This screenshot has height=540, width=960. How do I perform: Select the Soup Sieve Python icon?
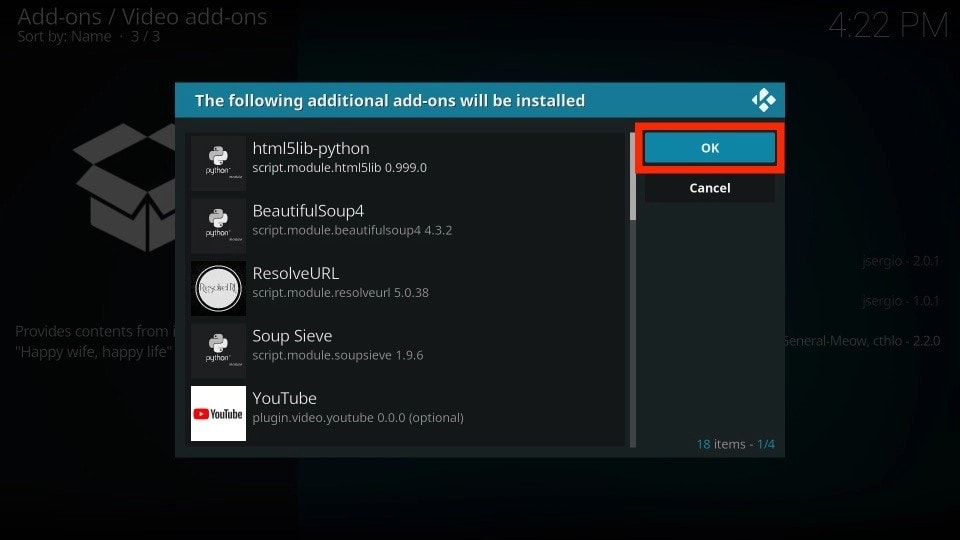pyautogui.click(x=218, y=350)
